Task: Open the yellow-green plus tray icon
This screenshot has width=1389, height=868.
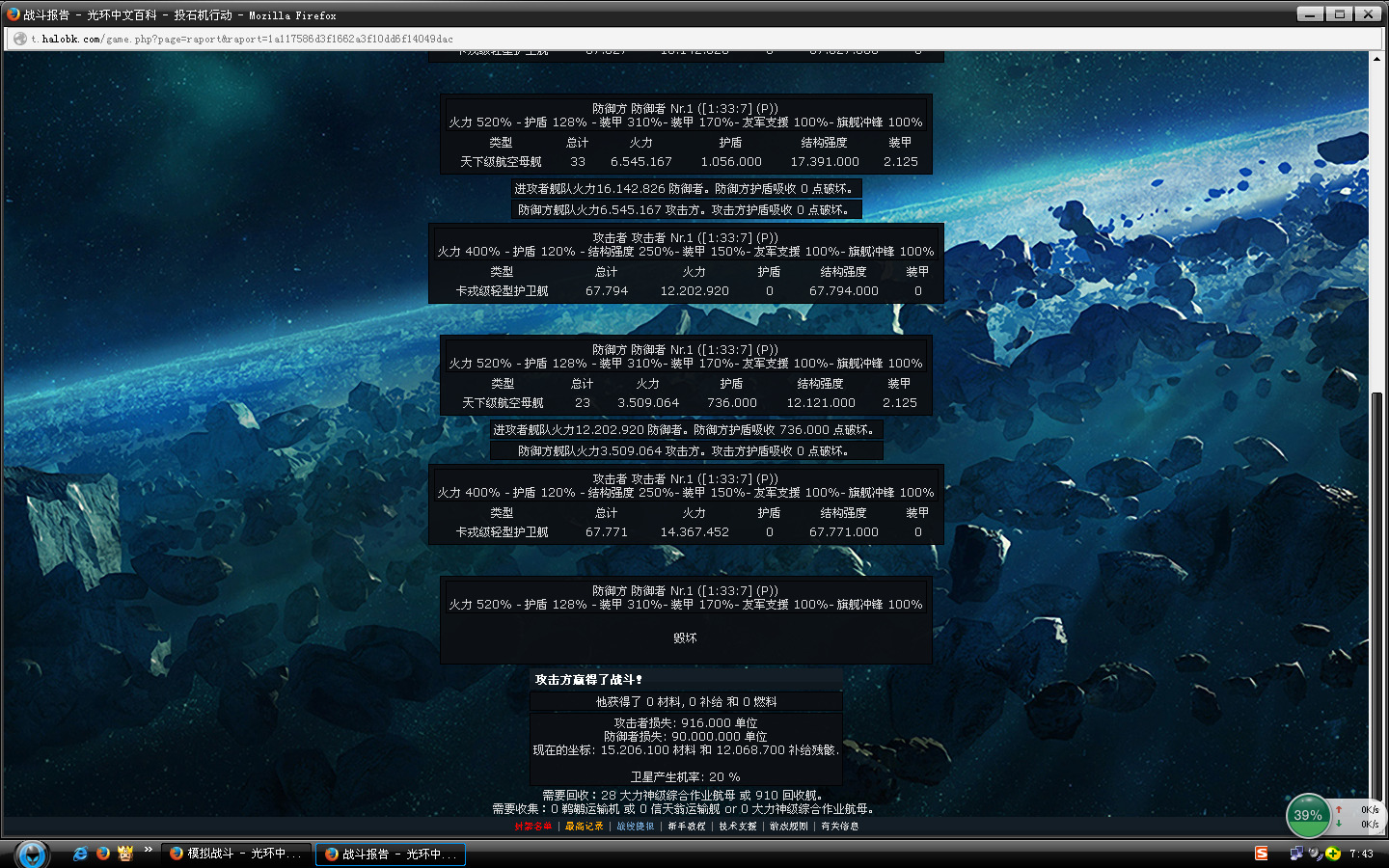Action: (1333, 854)
